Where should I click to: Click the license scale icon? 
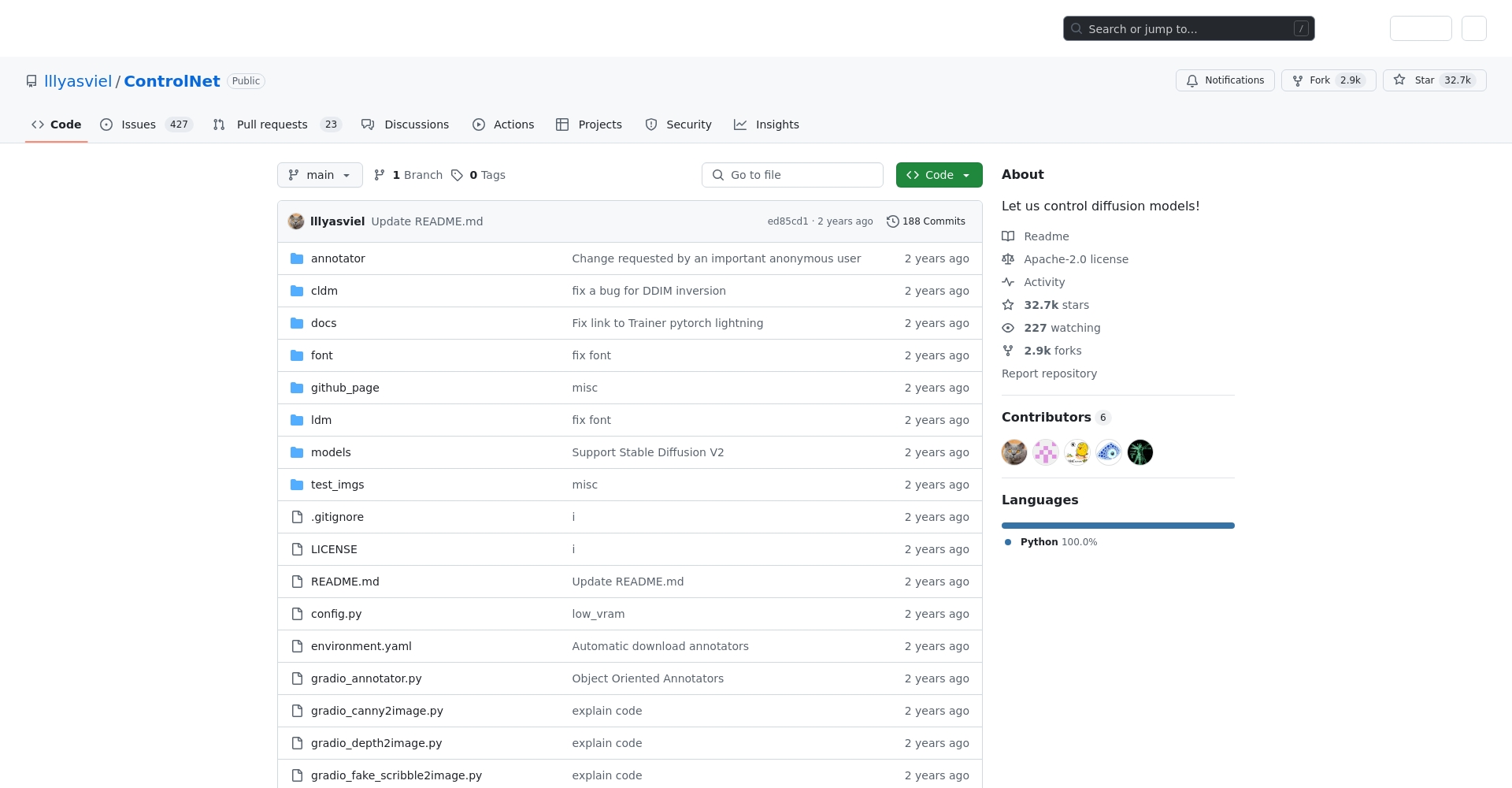[x=1008, y=259]
